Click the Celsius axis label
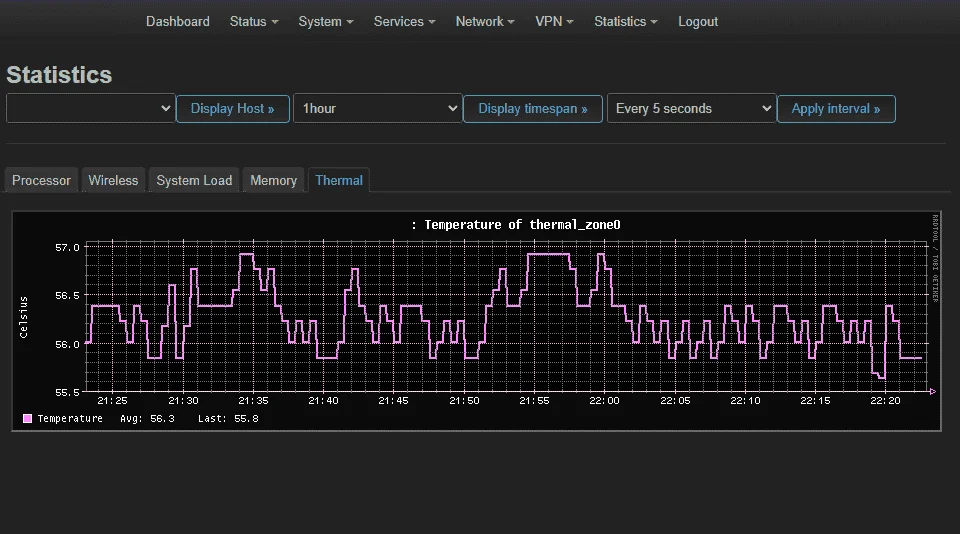 tap(23, 317)
